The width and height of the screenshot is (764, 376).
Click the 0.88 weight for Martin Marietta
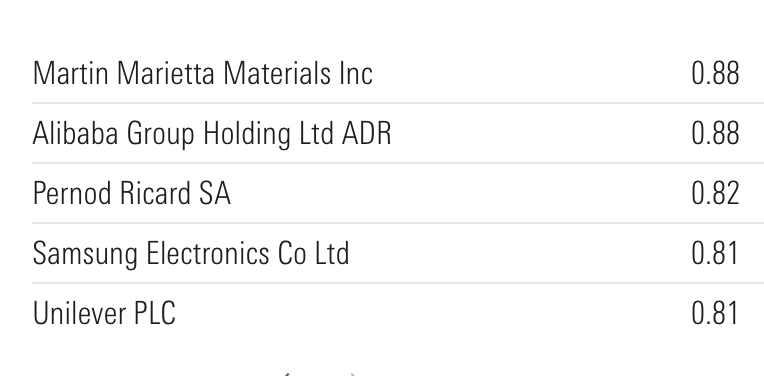(715, 74)
